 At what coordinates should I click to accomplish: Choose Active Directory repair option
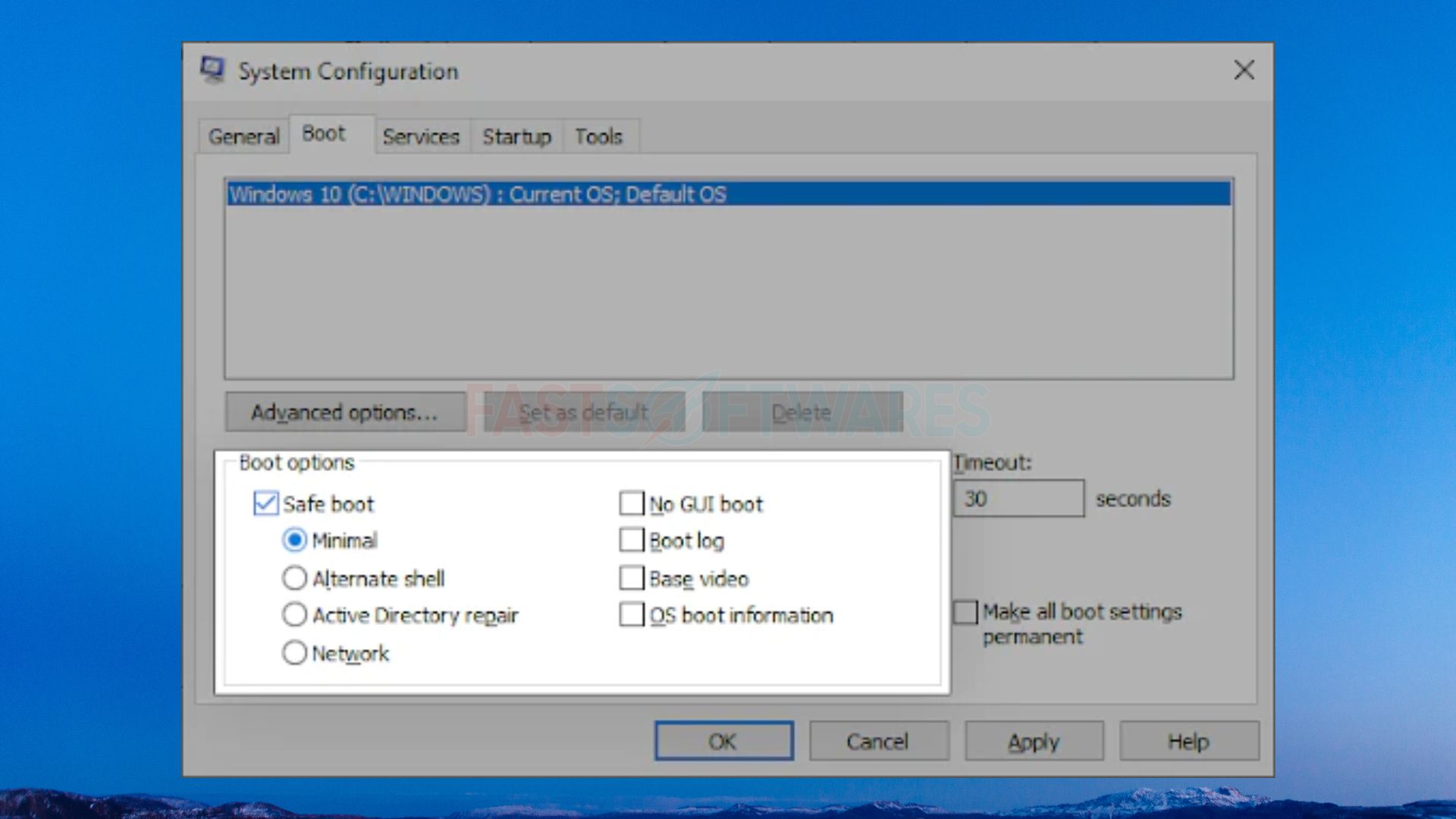point(294,614)
